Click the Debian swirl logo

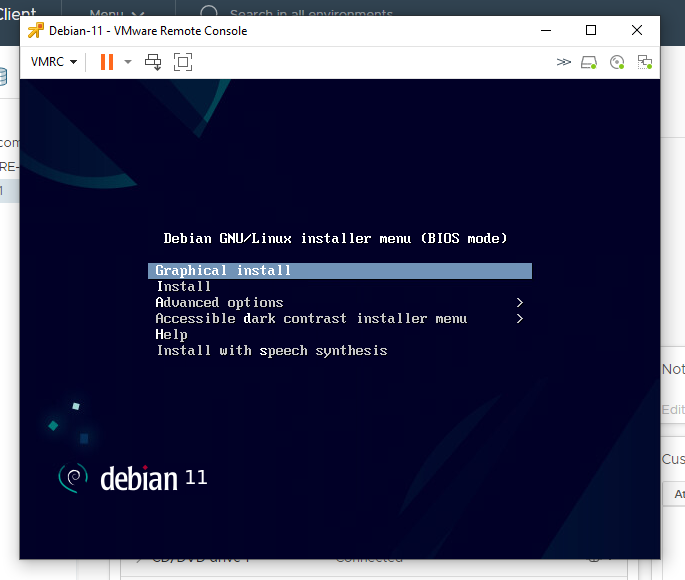click(73, 478)
